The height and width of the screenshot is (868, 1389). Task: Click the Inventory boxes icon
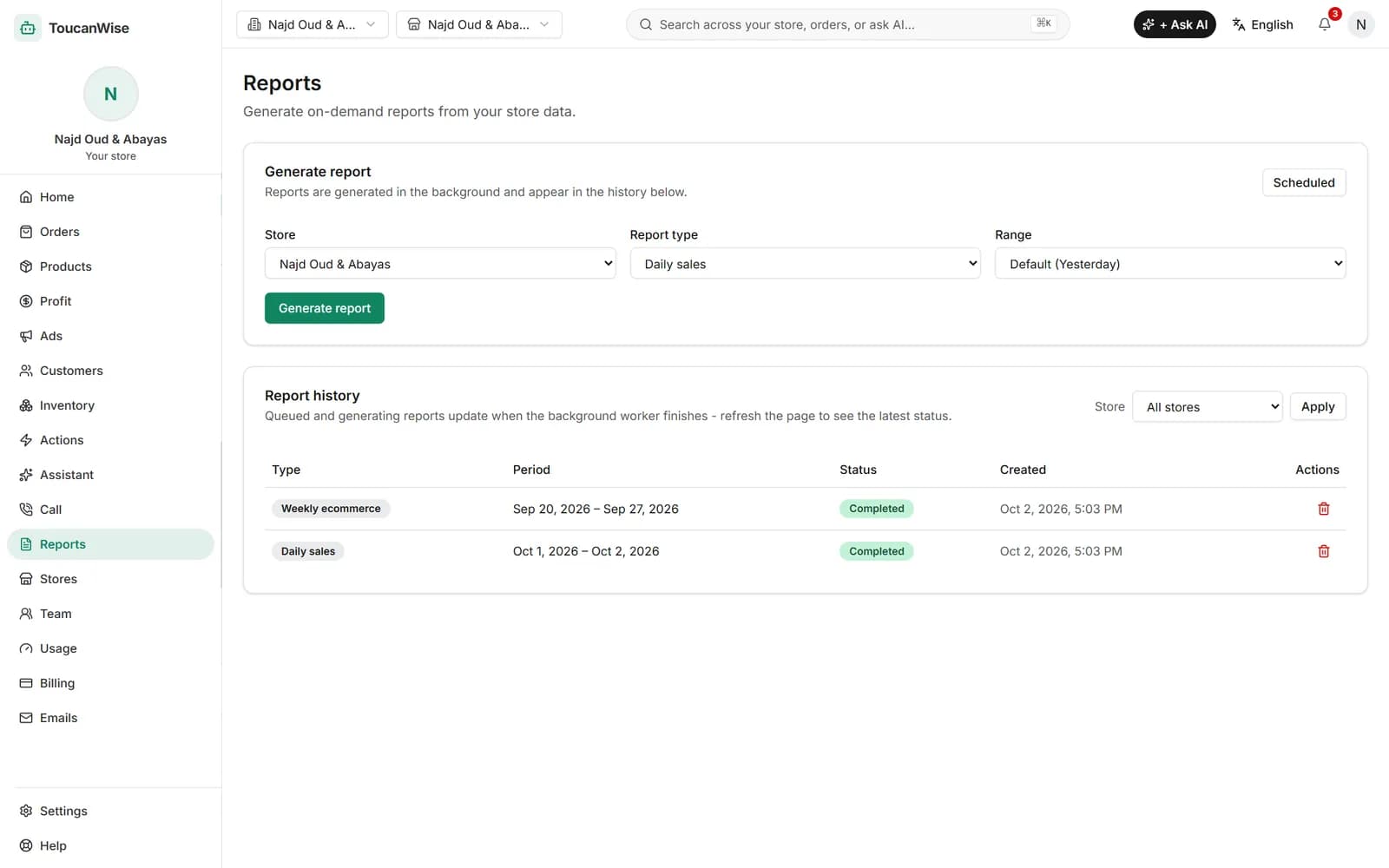(x=26, y=405)
